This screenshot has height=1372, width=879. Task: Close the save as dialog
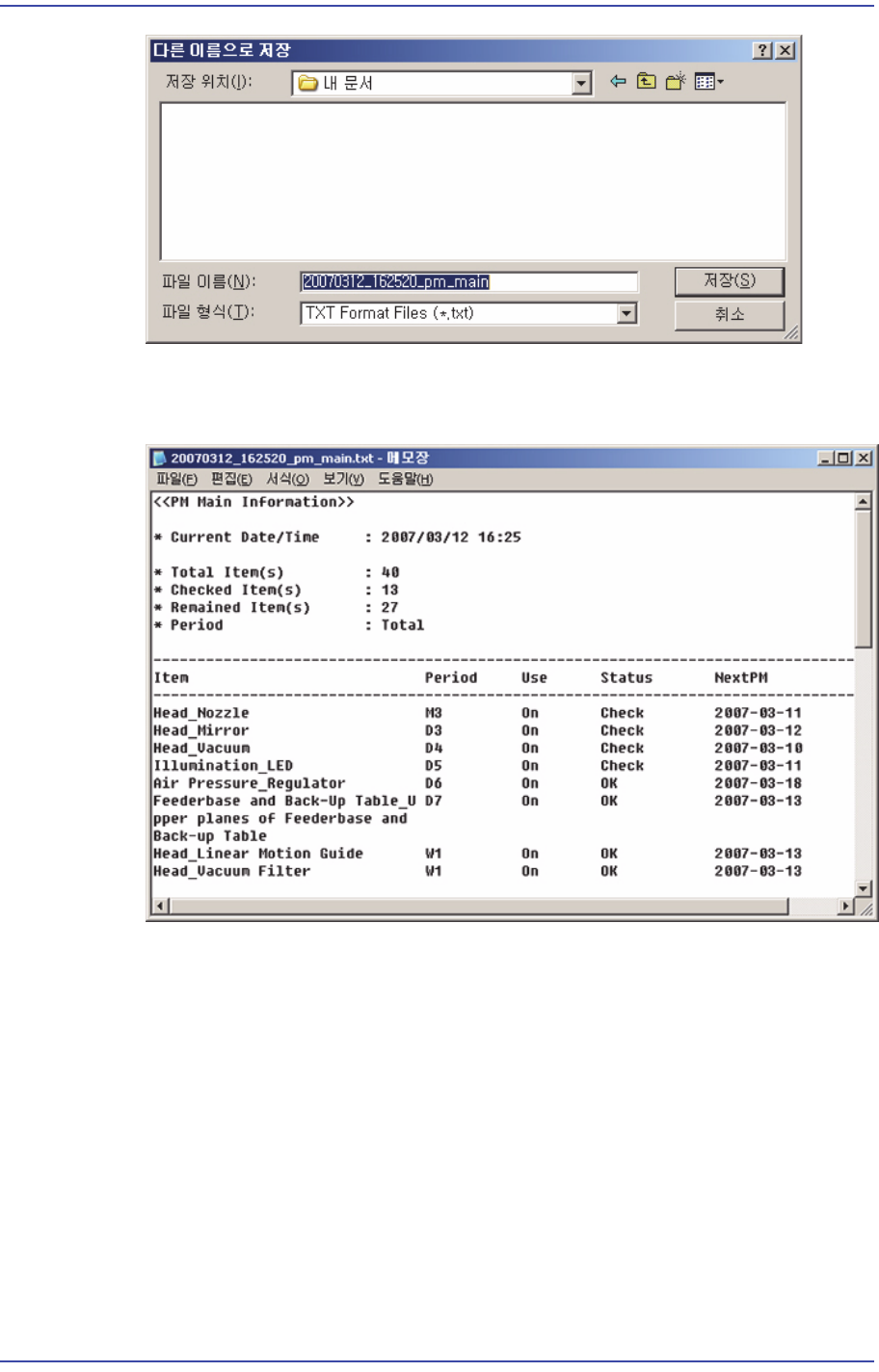pyautogui.click(x=786, y=51)
